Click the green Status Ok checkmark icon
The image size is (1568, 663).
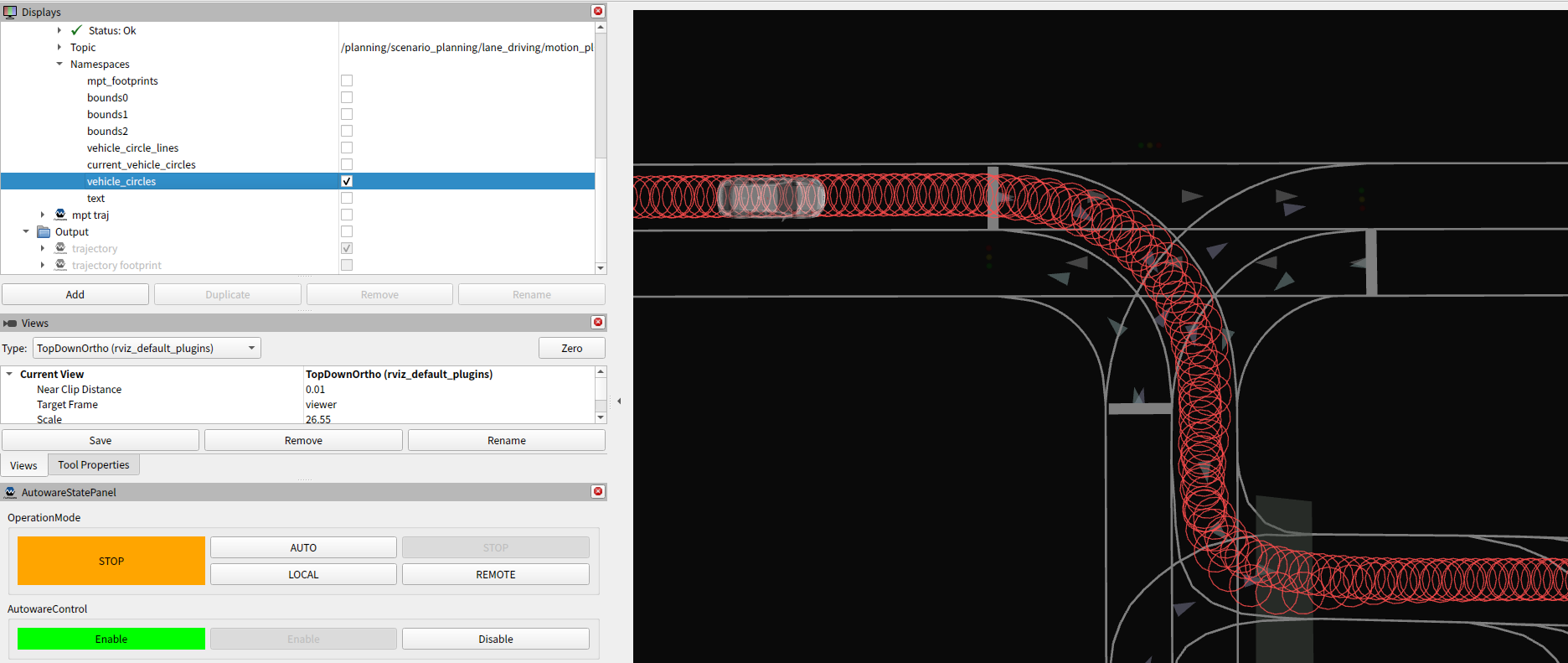[x=77, y=30]
